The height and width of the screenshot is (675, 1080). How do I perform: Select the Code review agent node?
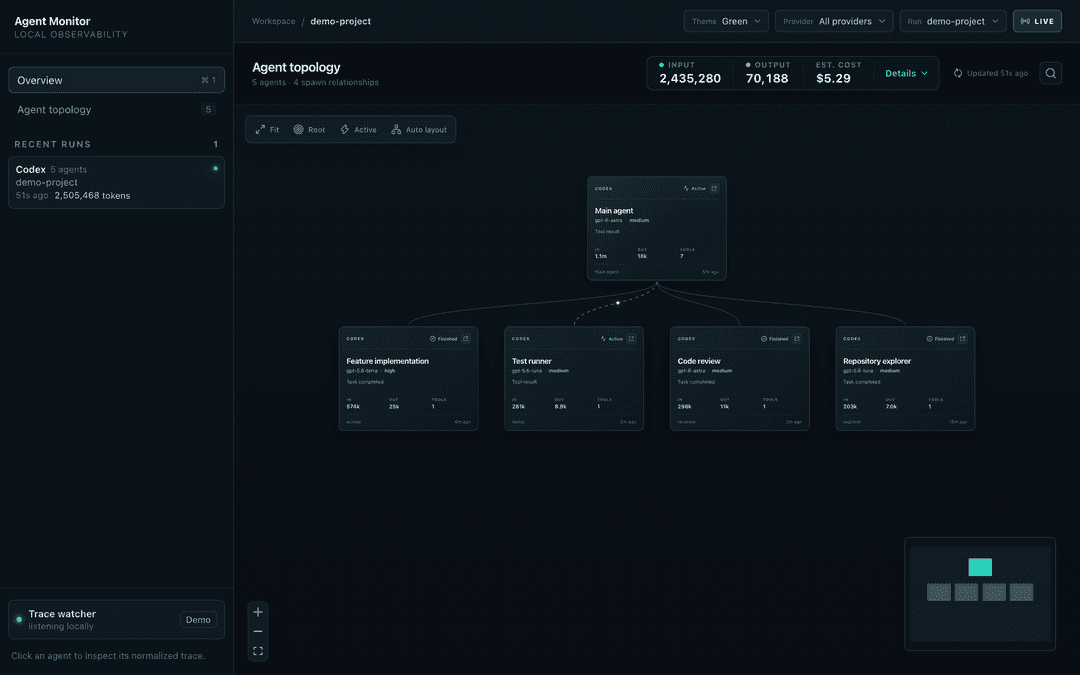click(740, 378)
